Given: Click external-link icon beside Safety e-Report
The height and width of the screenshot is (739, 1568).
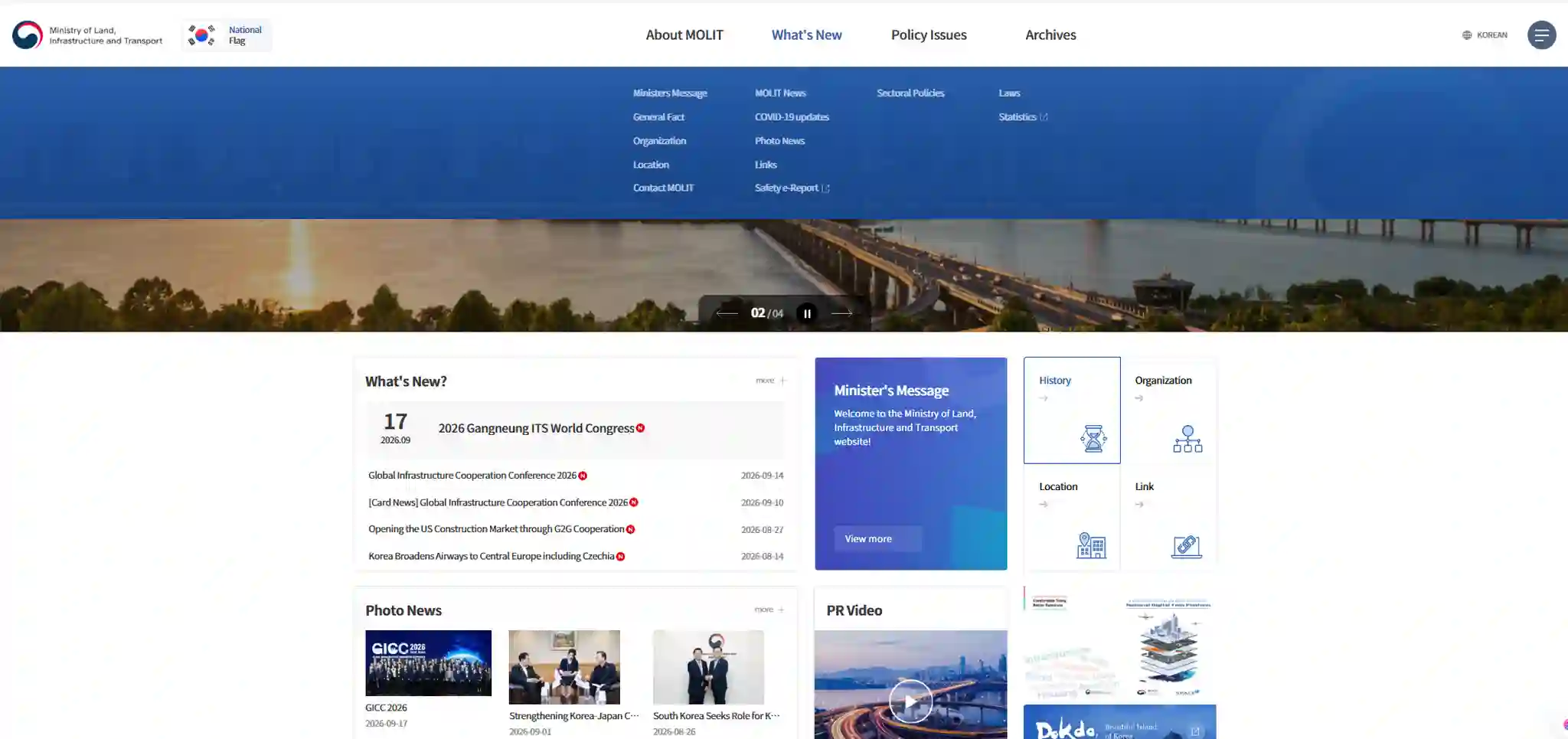Looking at the screenshot, I should (825, 188).
